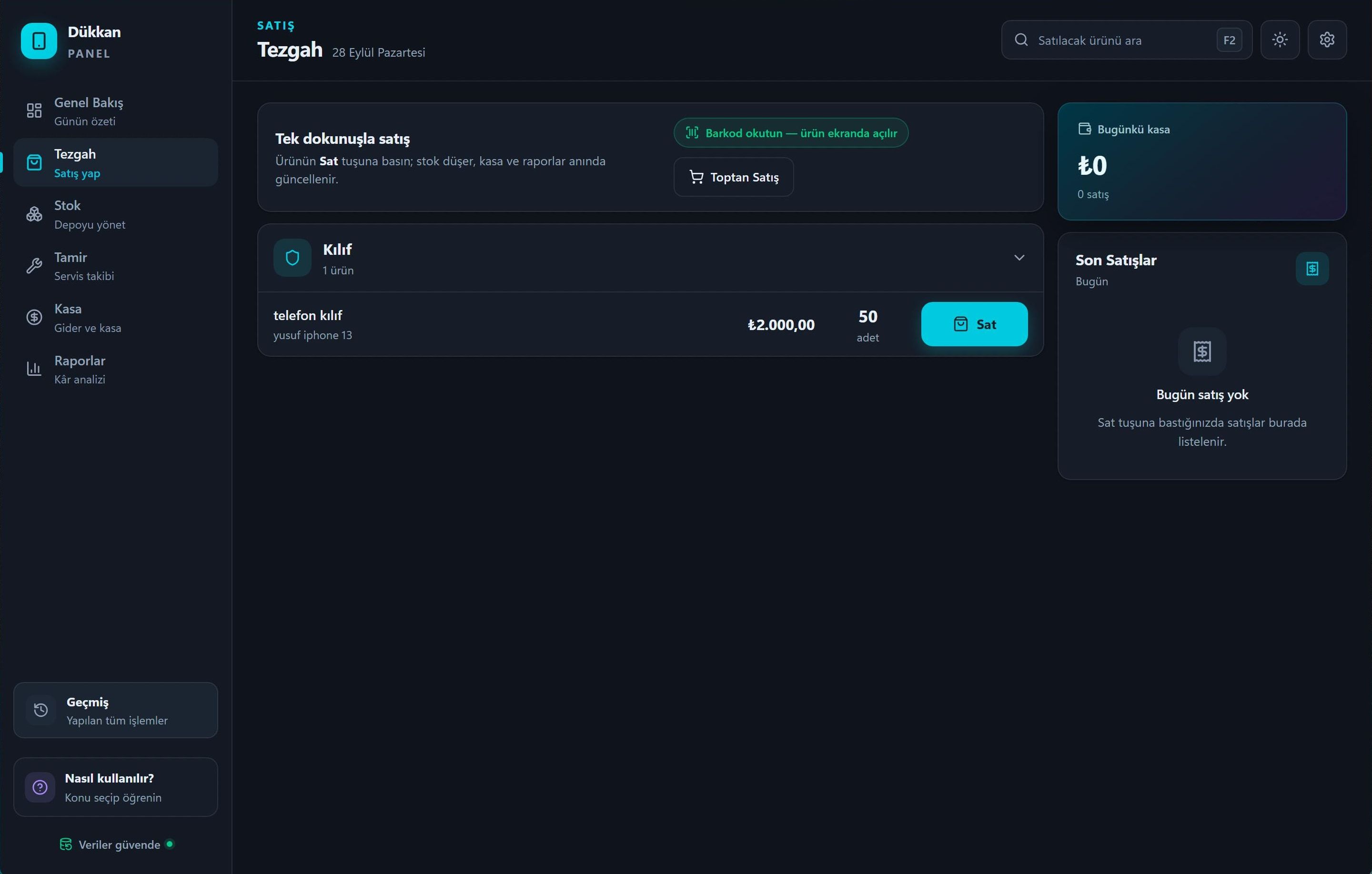
Task: Click the Nasıl kullanılır question mark icon
Action: (x=40, y=787)
